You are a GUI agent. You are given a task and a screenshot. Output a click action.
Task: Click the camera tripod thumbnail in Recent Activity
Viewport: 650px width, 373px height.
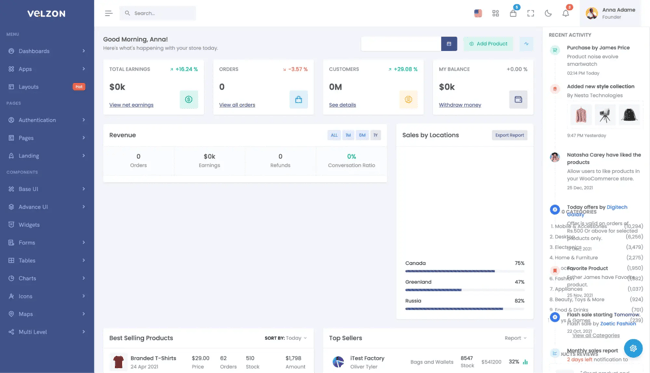coord(605,115)
